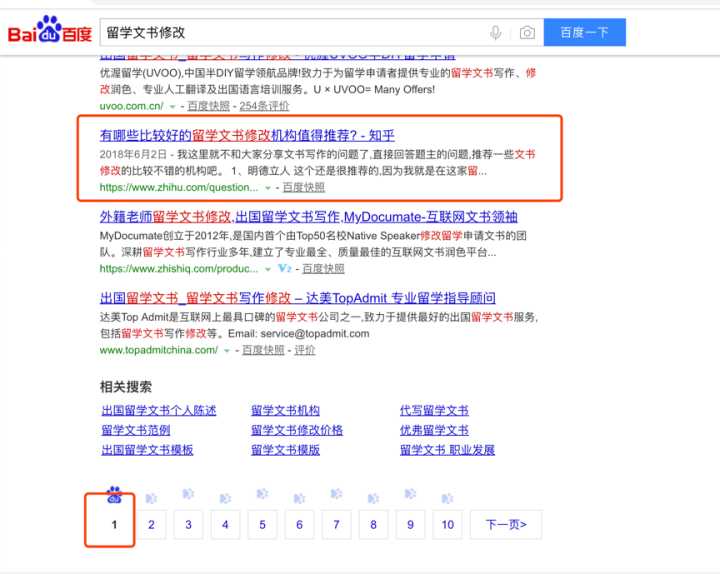Go to results page 10
This screenshot has width=720, height=574.
coord(447,524)
